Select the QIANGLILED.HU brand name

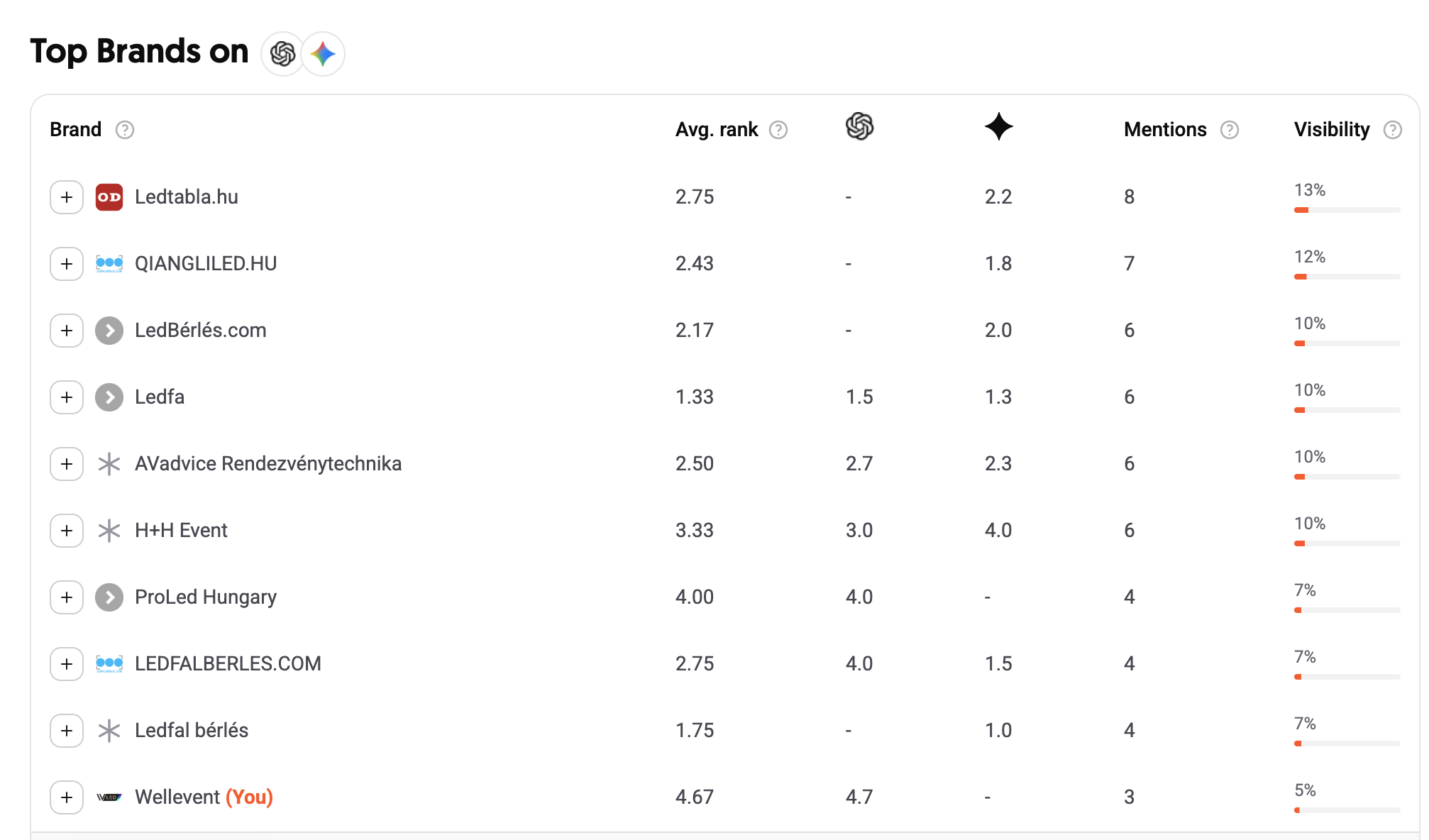(x=206, y=264)
